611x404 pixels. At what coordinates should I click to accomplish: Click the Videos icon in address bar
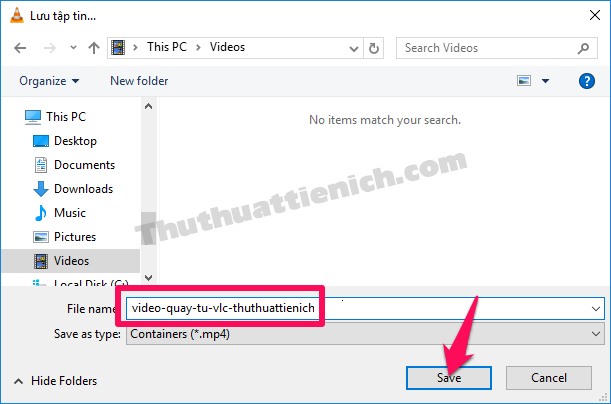[118, 48]
